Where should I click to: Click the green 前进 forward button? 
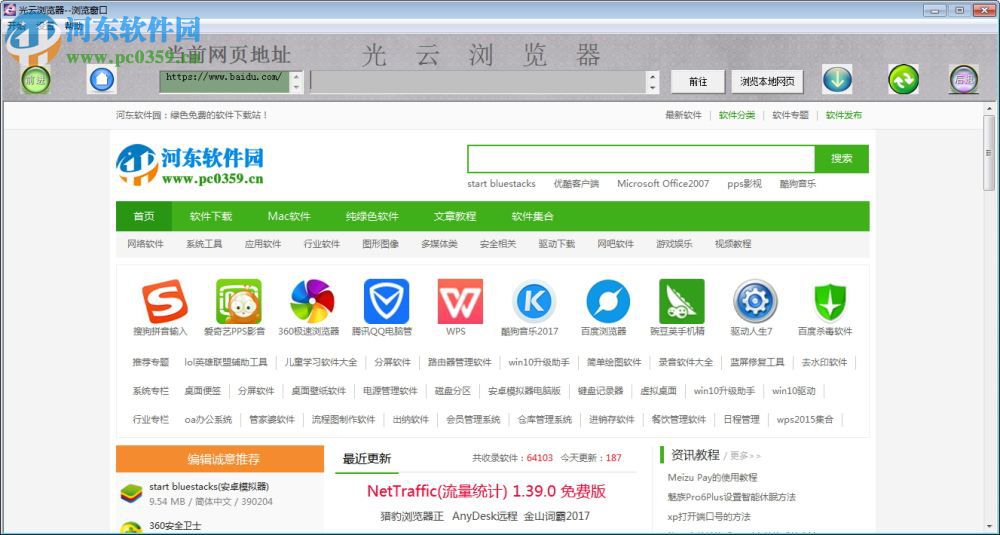tap(35, 80)
